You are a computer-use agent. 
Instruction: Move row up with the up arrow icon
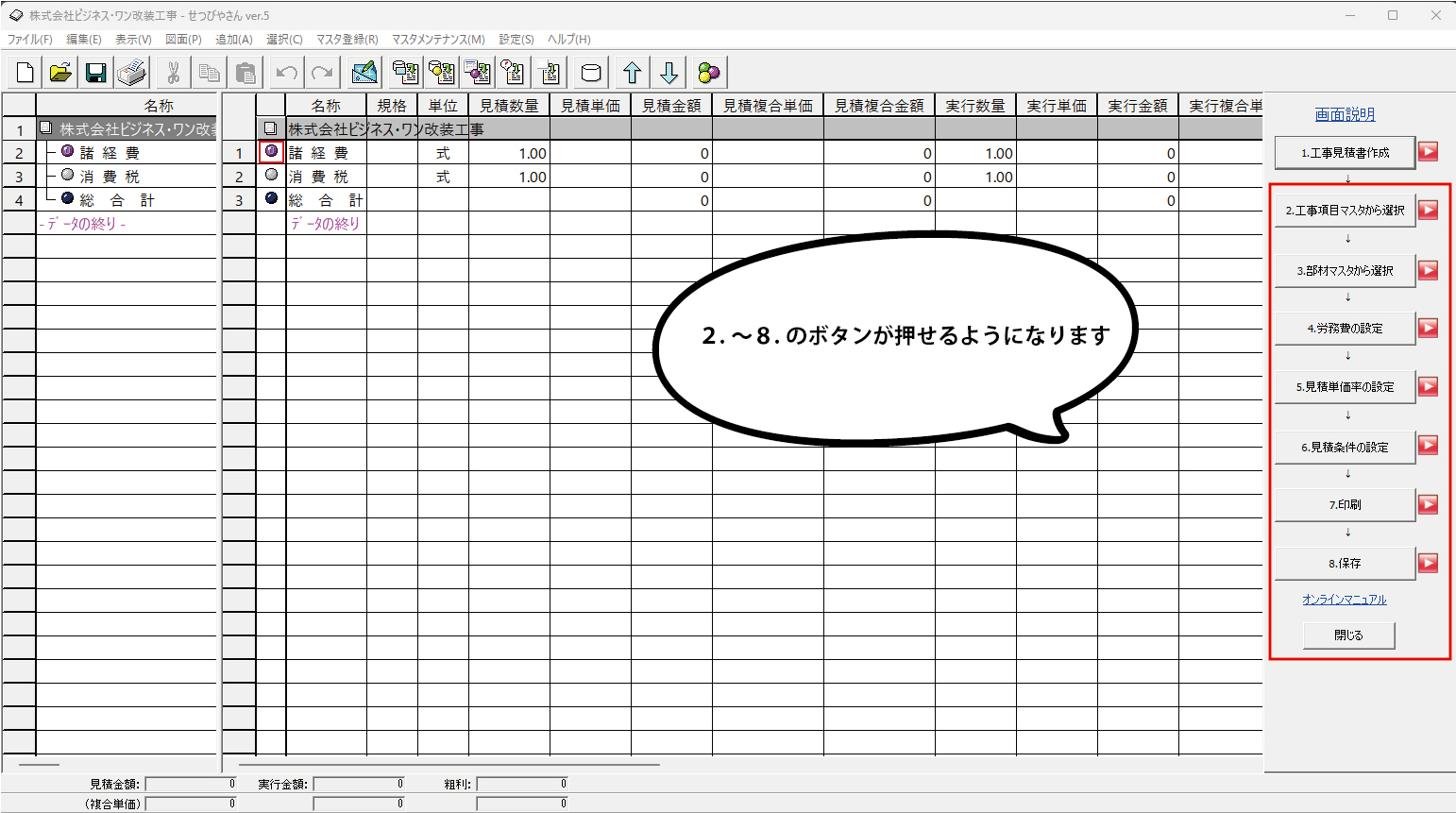(x=633, y=73)
